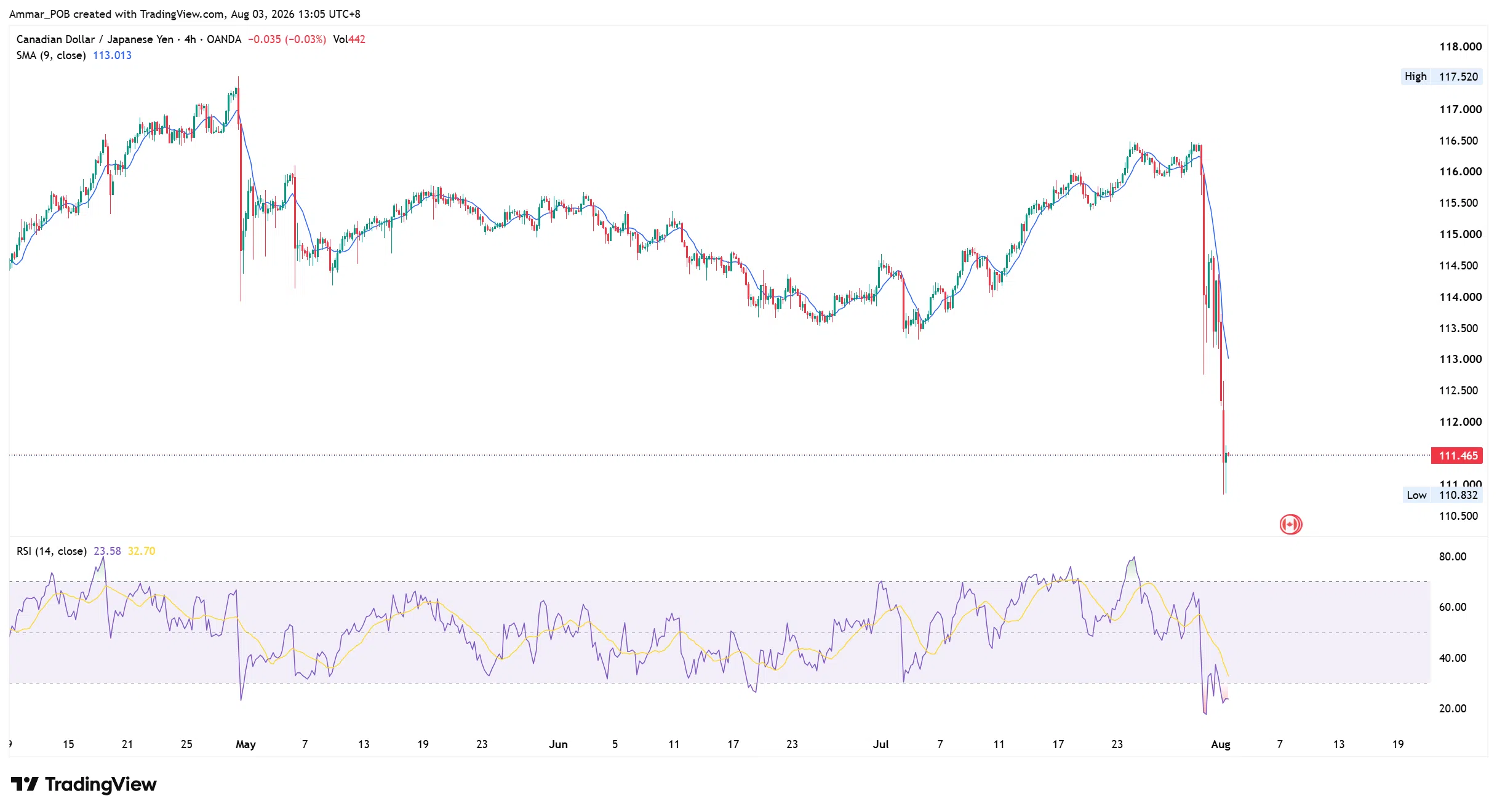
Task: Click the Low 110.832 price label
Action: (x=1442, y=495)
